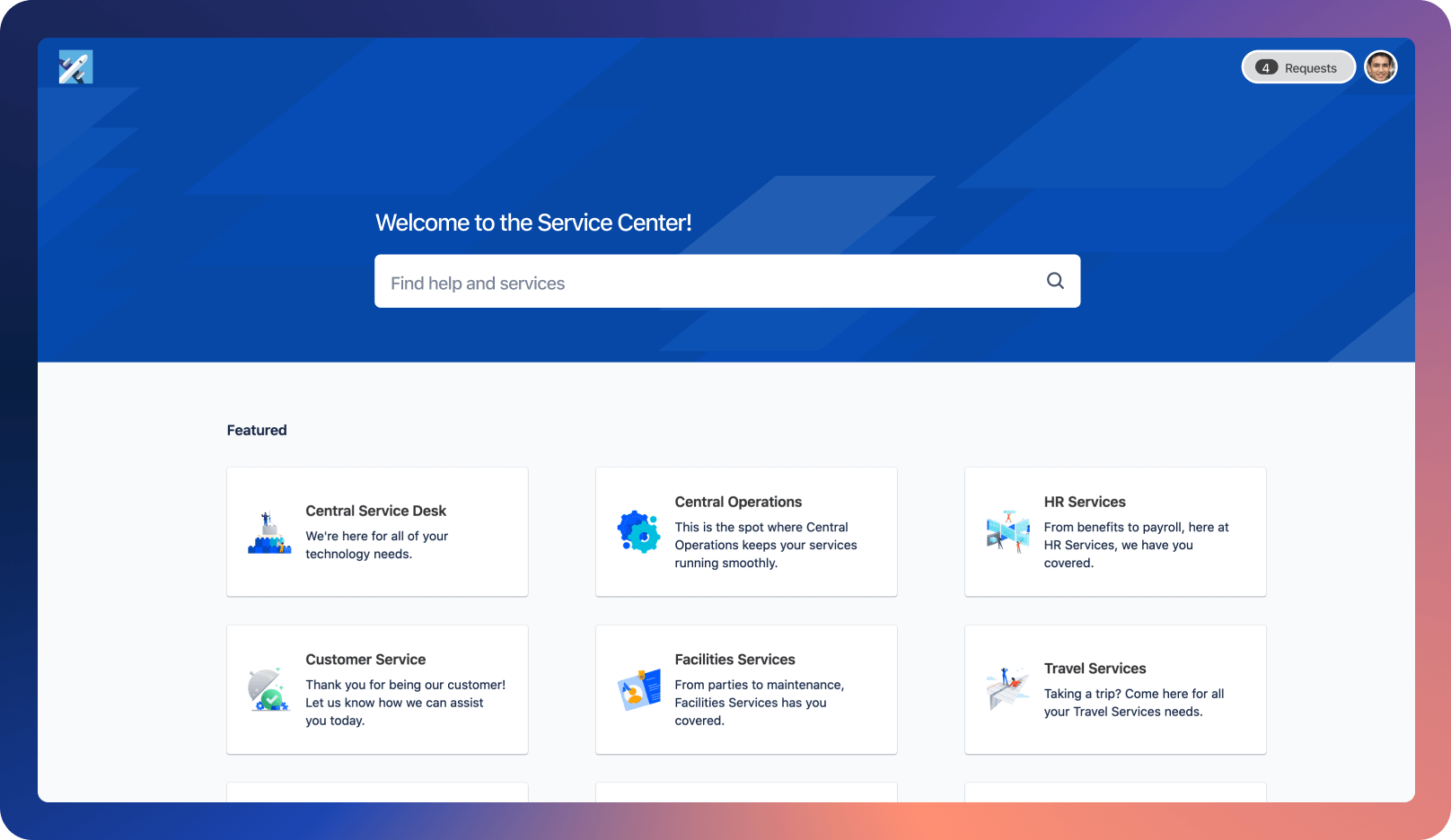Click the Featured section heading
Screen dimensions: 1451x840
coord(256,430)
